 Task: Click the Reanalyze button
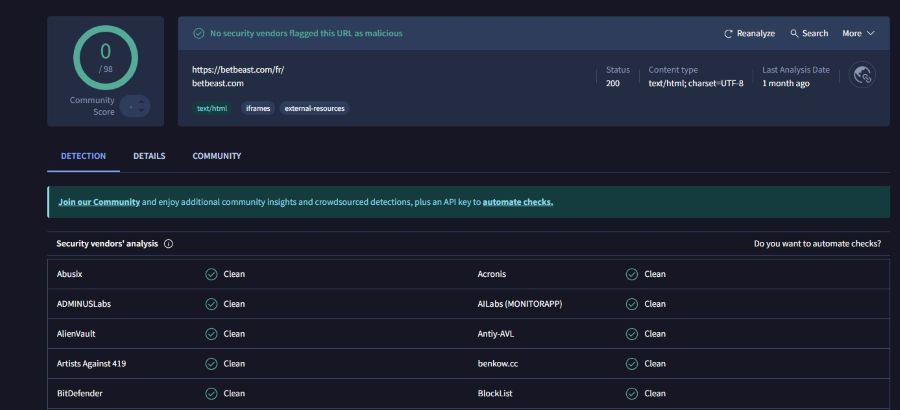point(750,33)
